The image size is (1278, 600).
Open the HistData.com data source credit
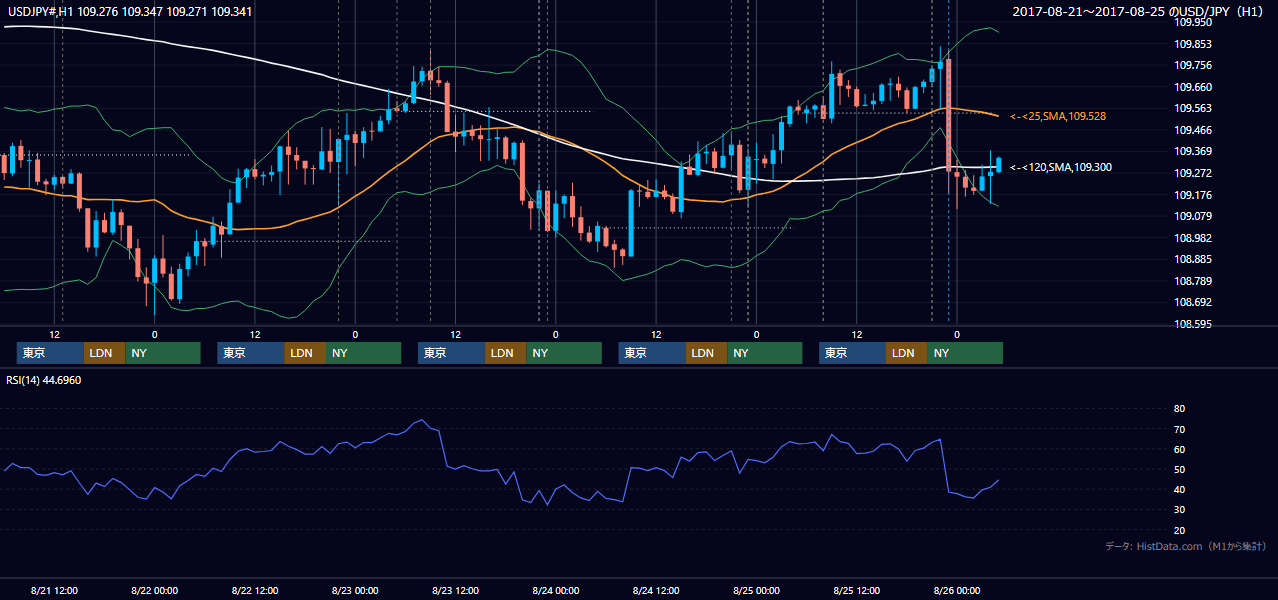pyautogui.click(x=1186, y=546)
